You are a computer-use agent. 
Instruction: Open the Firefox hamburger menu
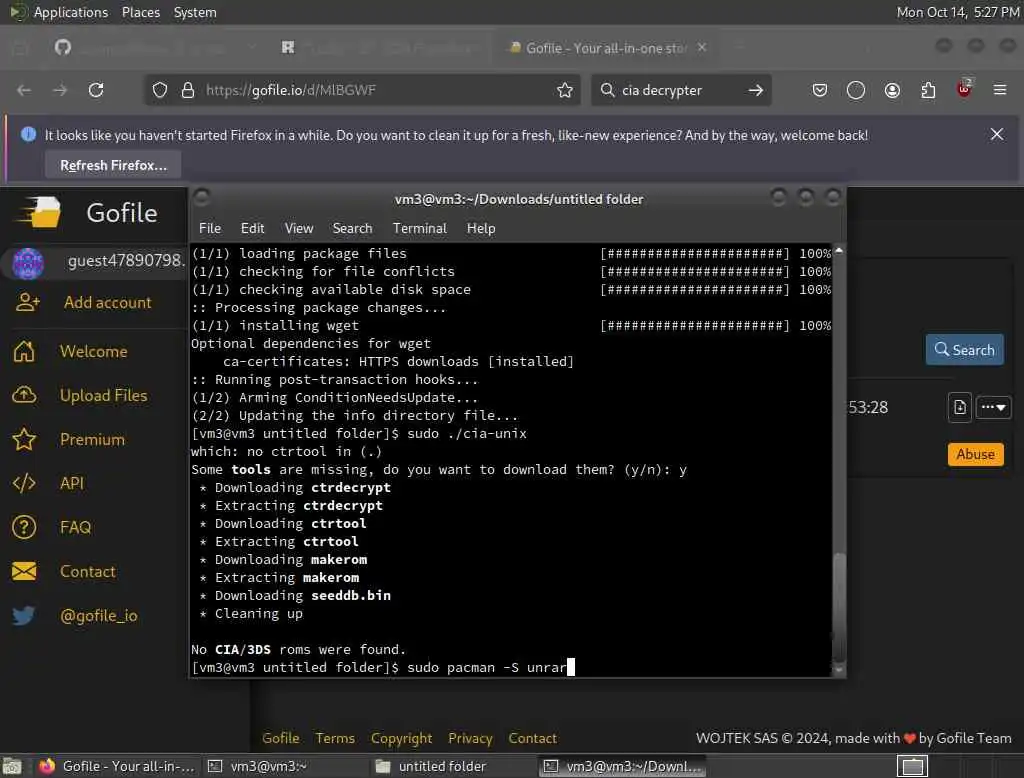pos(1000,90)
